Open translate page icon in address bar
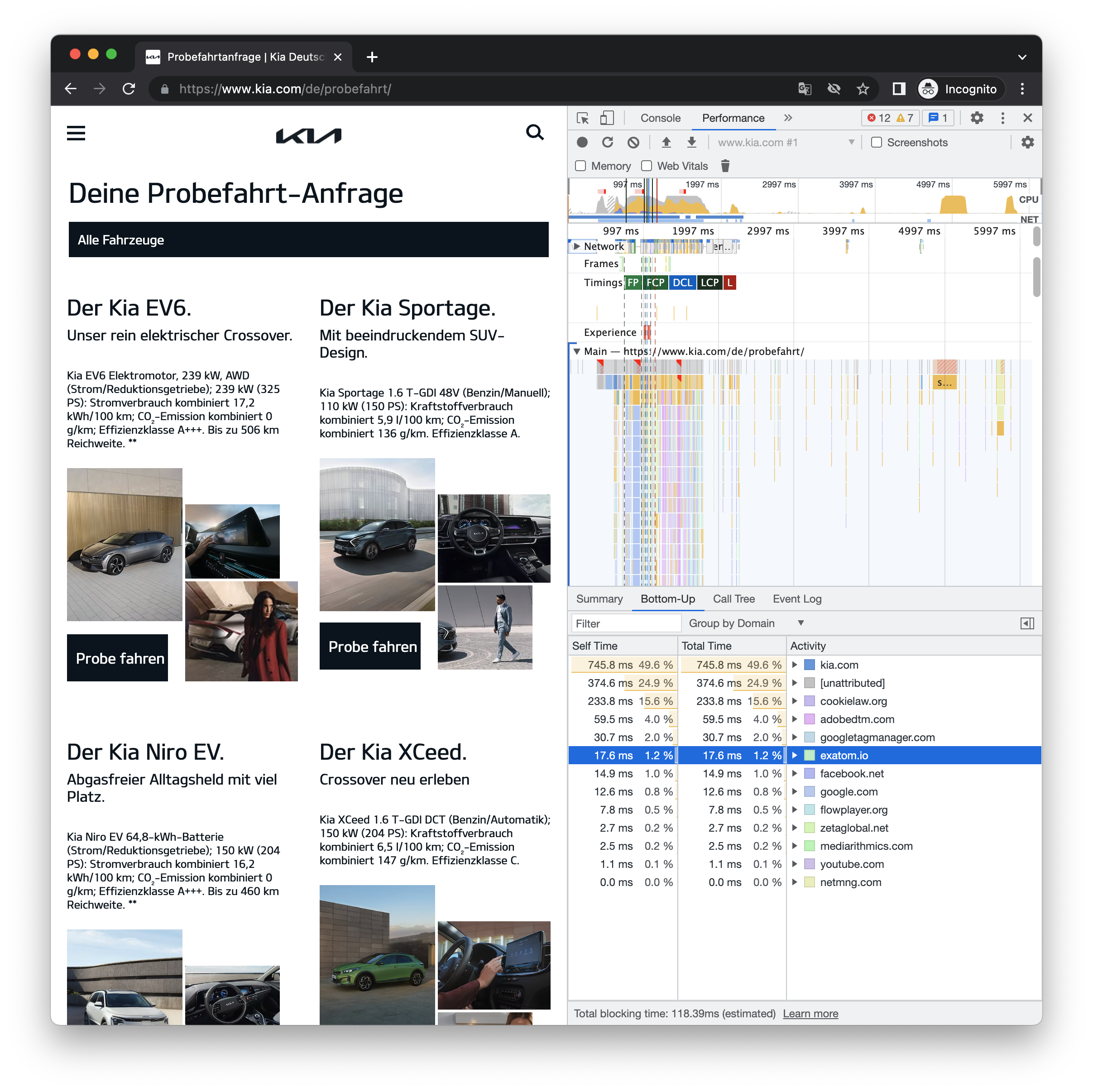 805,89
